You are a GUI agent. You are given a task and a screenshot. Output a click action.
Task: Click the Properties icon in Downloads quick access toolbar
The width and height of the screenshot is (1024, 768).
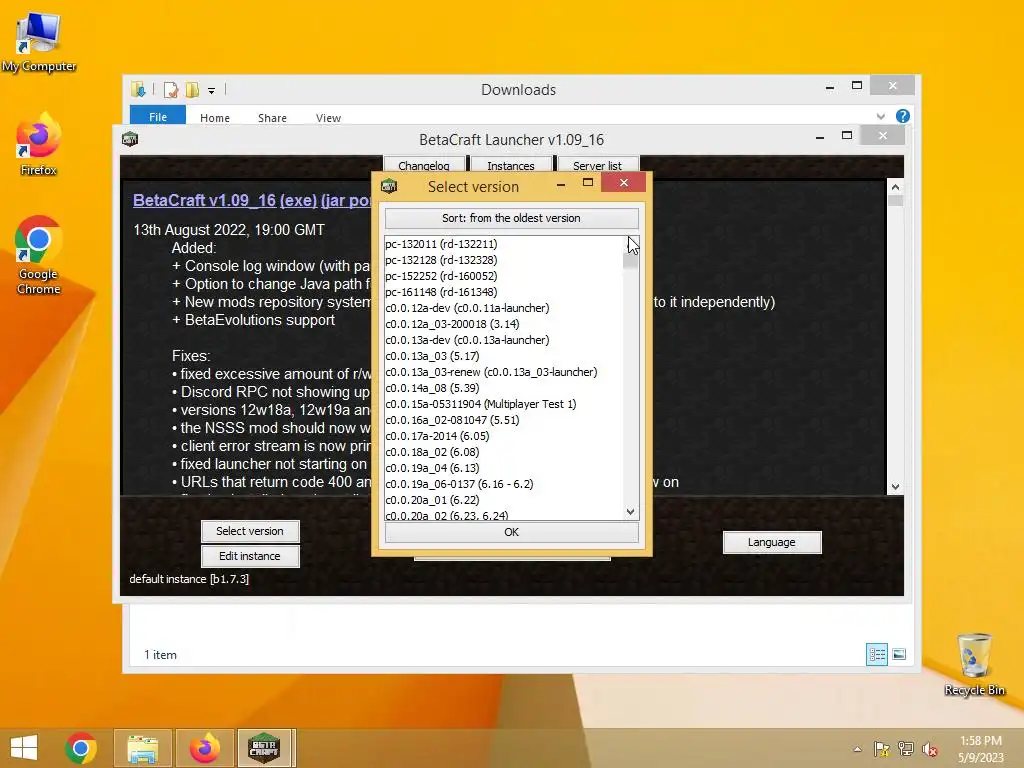tap(170, 89)
